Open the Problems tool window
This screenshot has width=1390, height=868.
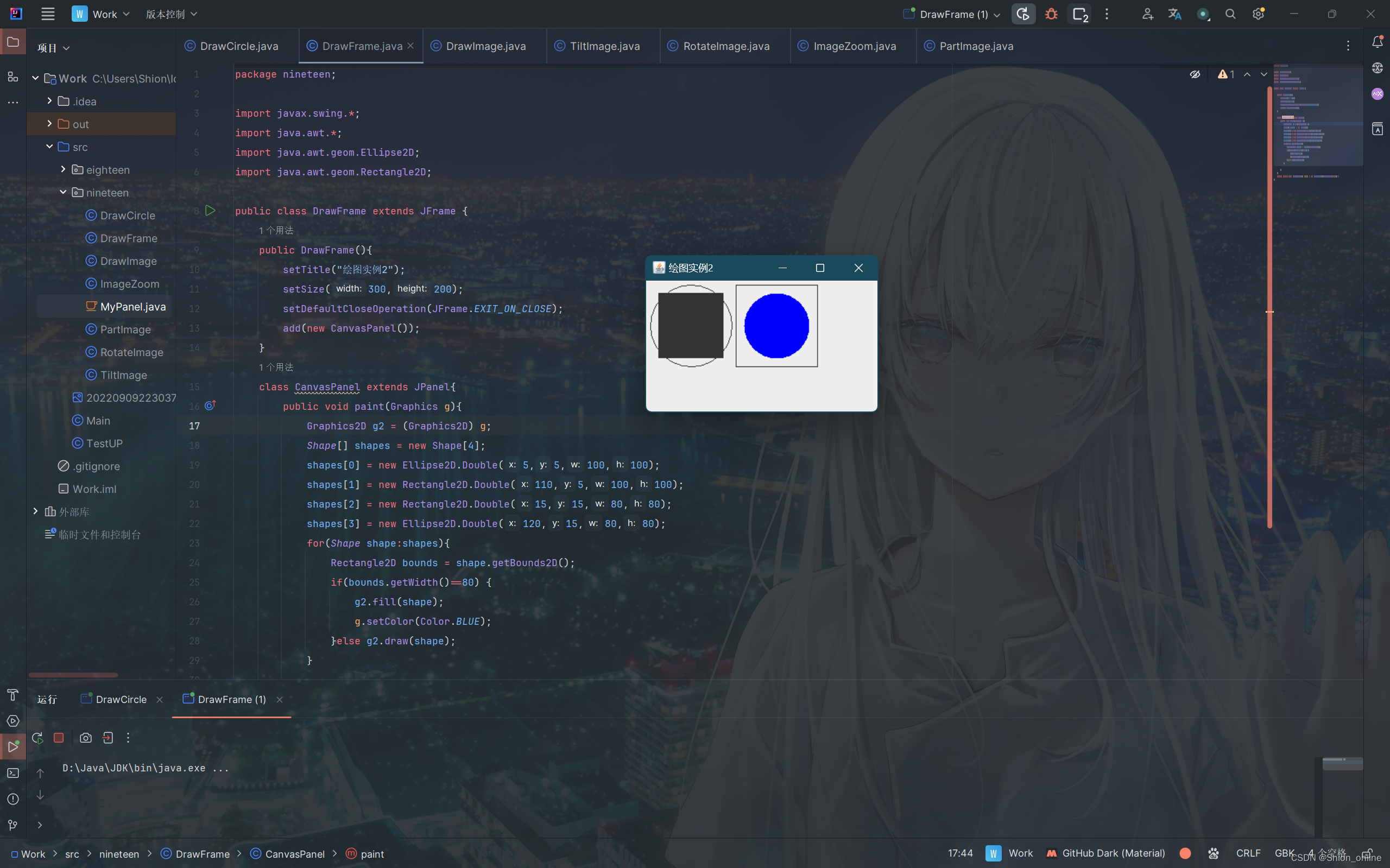point(12,799)
